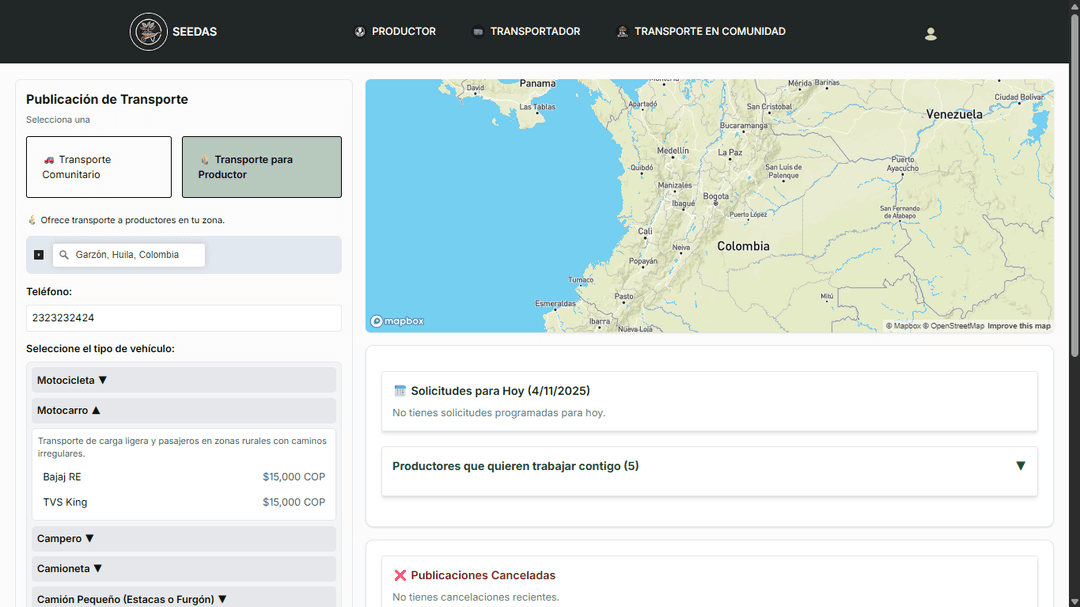Expand Productores que quieren trabajar contigo
1080x607 pixels.
[x=709, y=466]
